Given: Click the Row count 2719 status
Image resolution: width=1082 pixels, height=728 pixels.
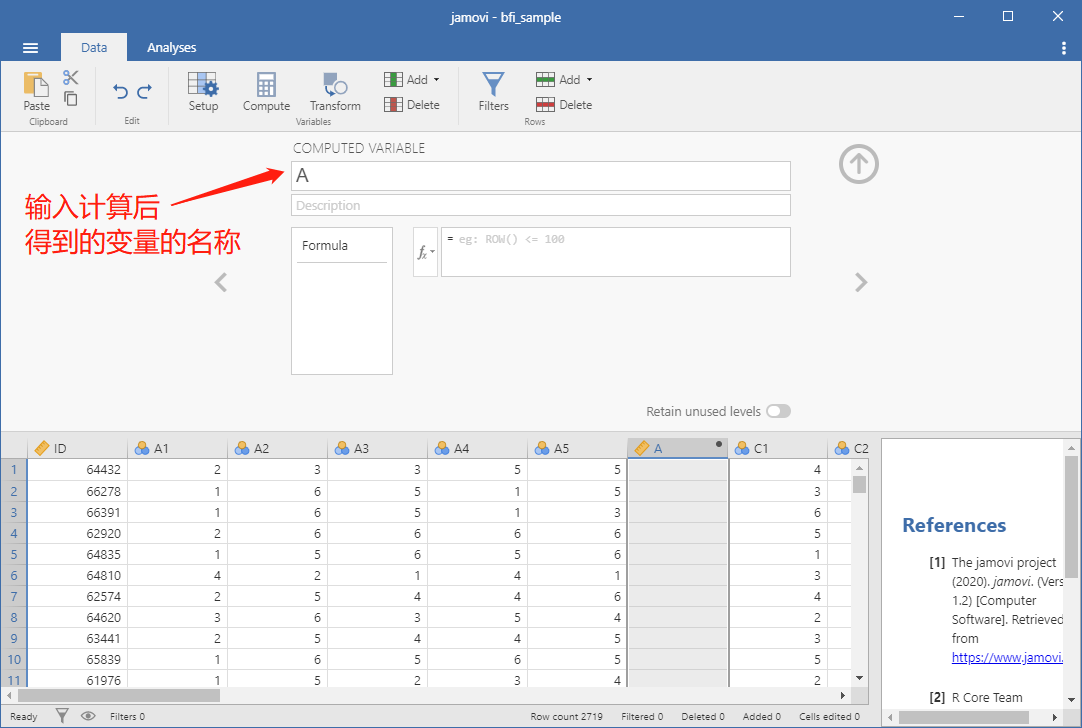Looking at the screenshot, I should 566,716.
